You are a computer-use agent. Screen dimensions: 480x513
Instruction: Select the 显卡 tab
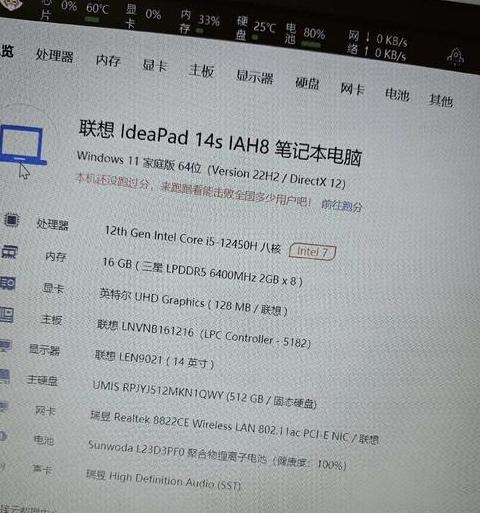(x=155, y=65)
